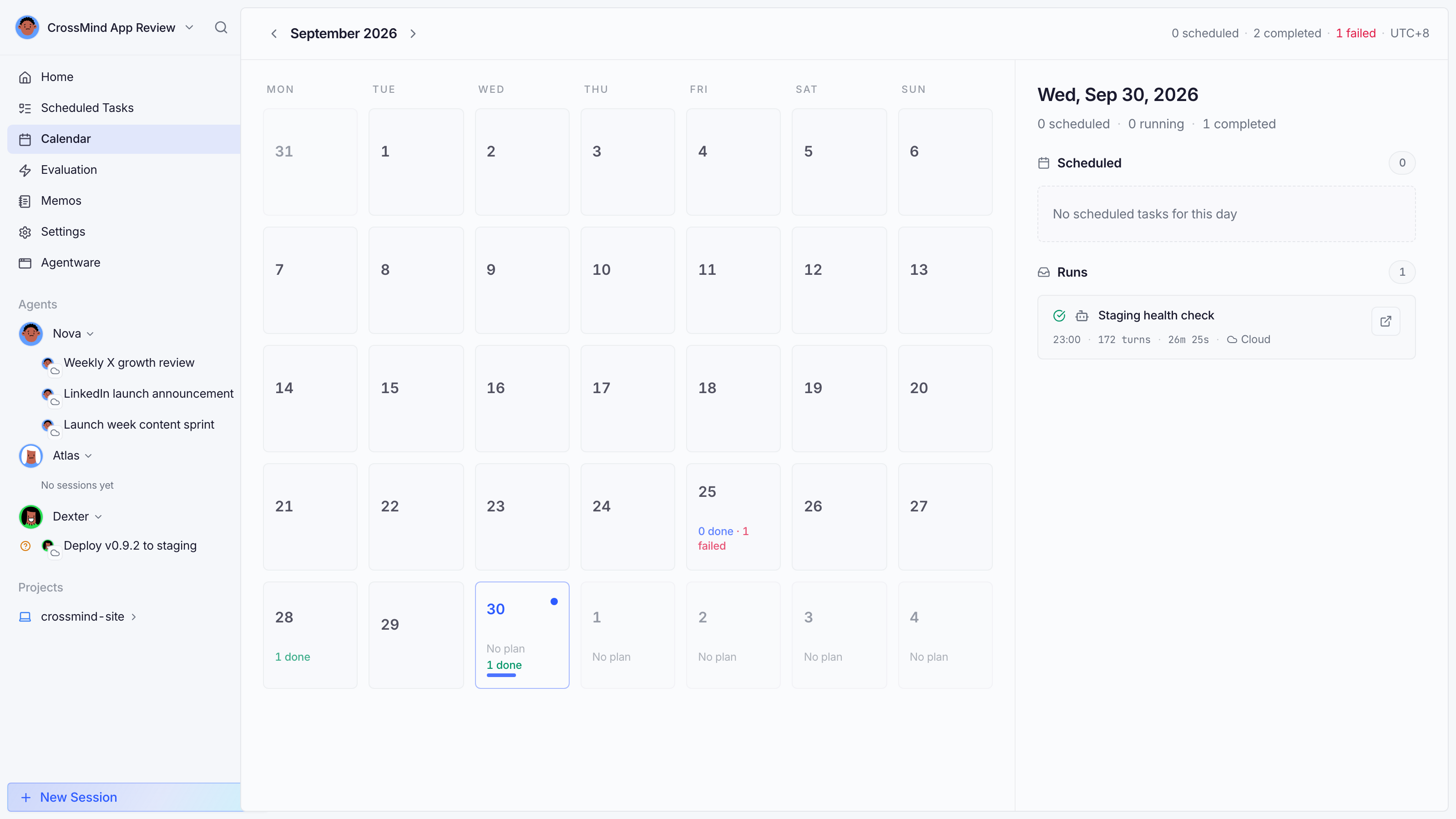
Task: Open the Evaluation page
Action: coord(124,170)
